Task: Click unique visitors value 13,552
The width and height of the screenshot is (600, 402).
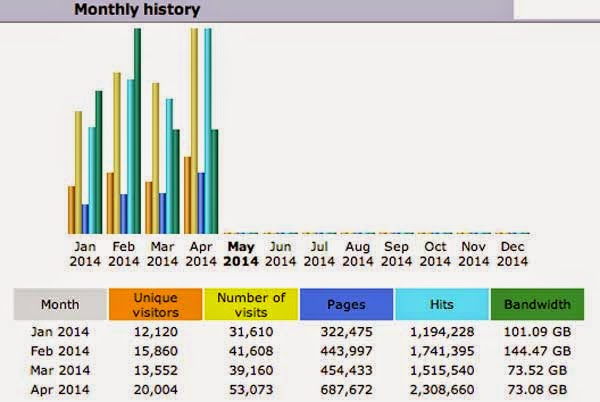Action: [156, 370]
